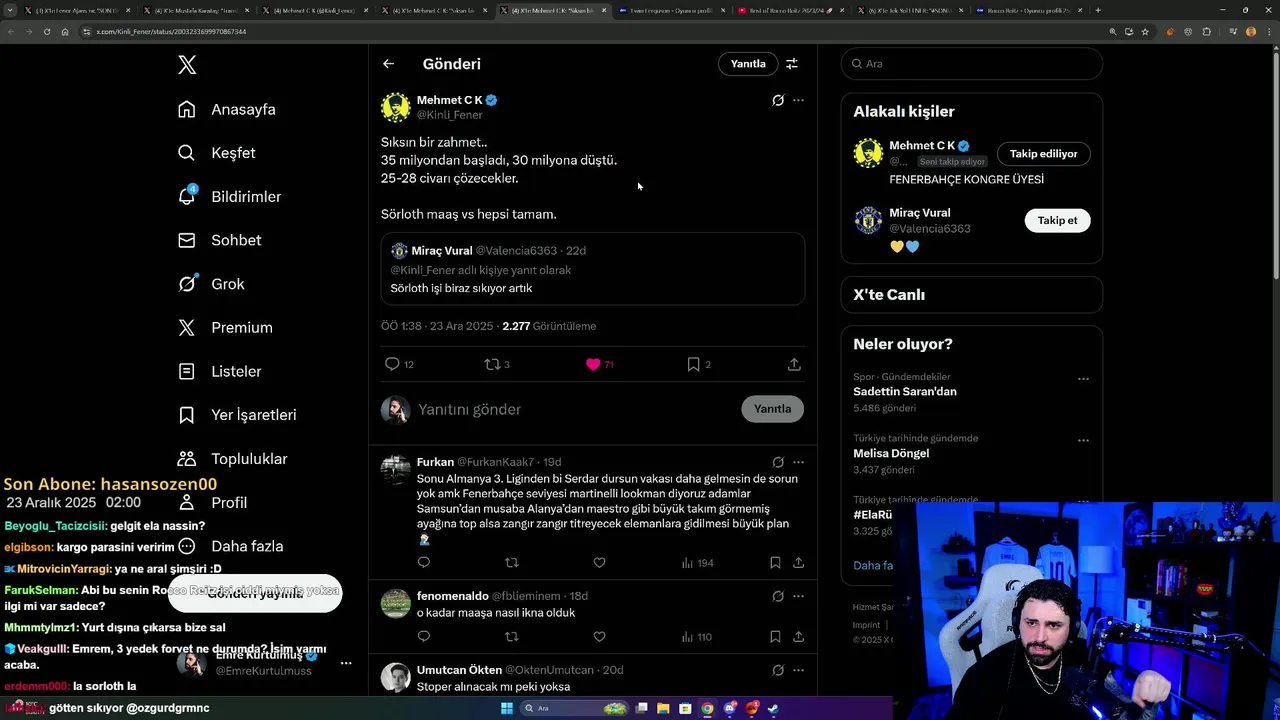
Task: Bookmark fenomenaldo's reply
Action: [x=775, y=636]
